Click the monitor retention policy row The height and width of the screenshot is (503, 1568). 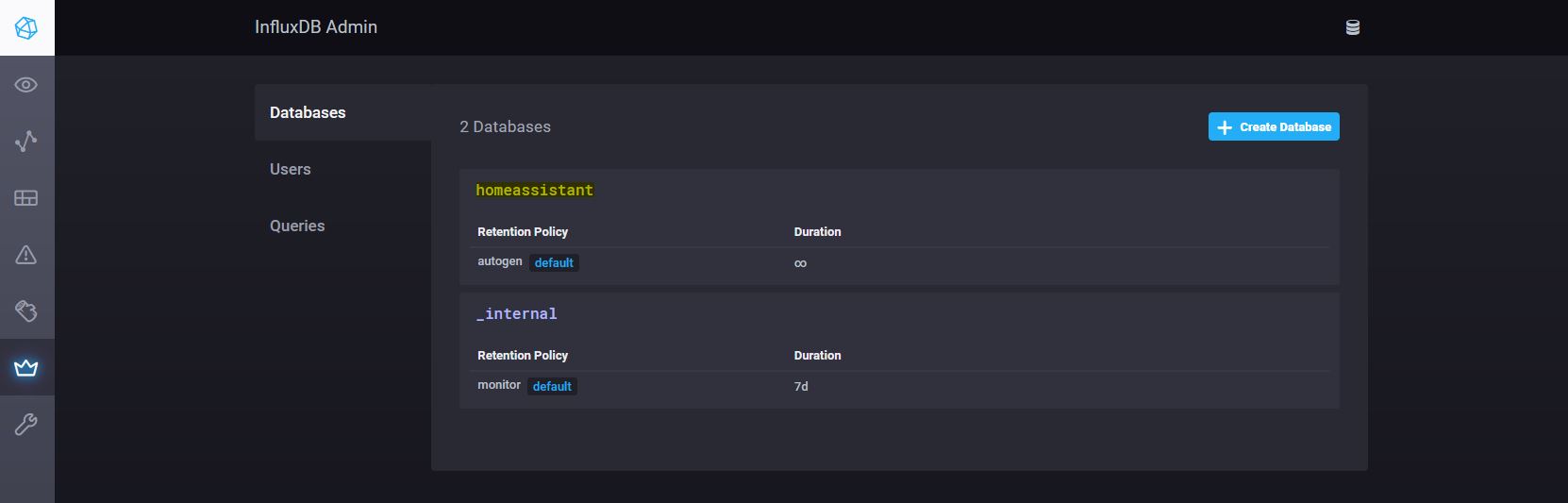[498, 385]
